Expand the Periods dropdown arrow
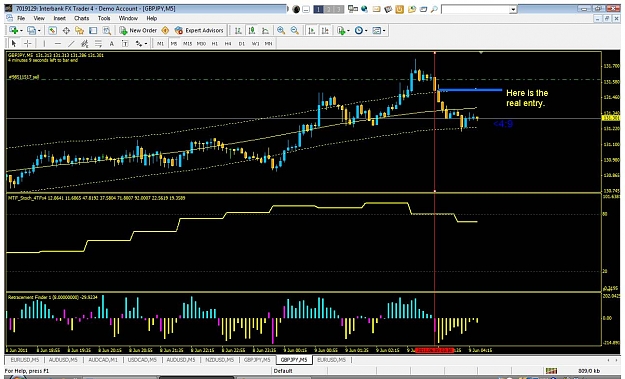This screenshot has height=379, width=625. point(366,31)
